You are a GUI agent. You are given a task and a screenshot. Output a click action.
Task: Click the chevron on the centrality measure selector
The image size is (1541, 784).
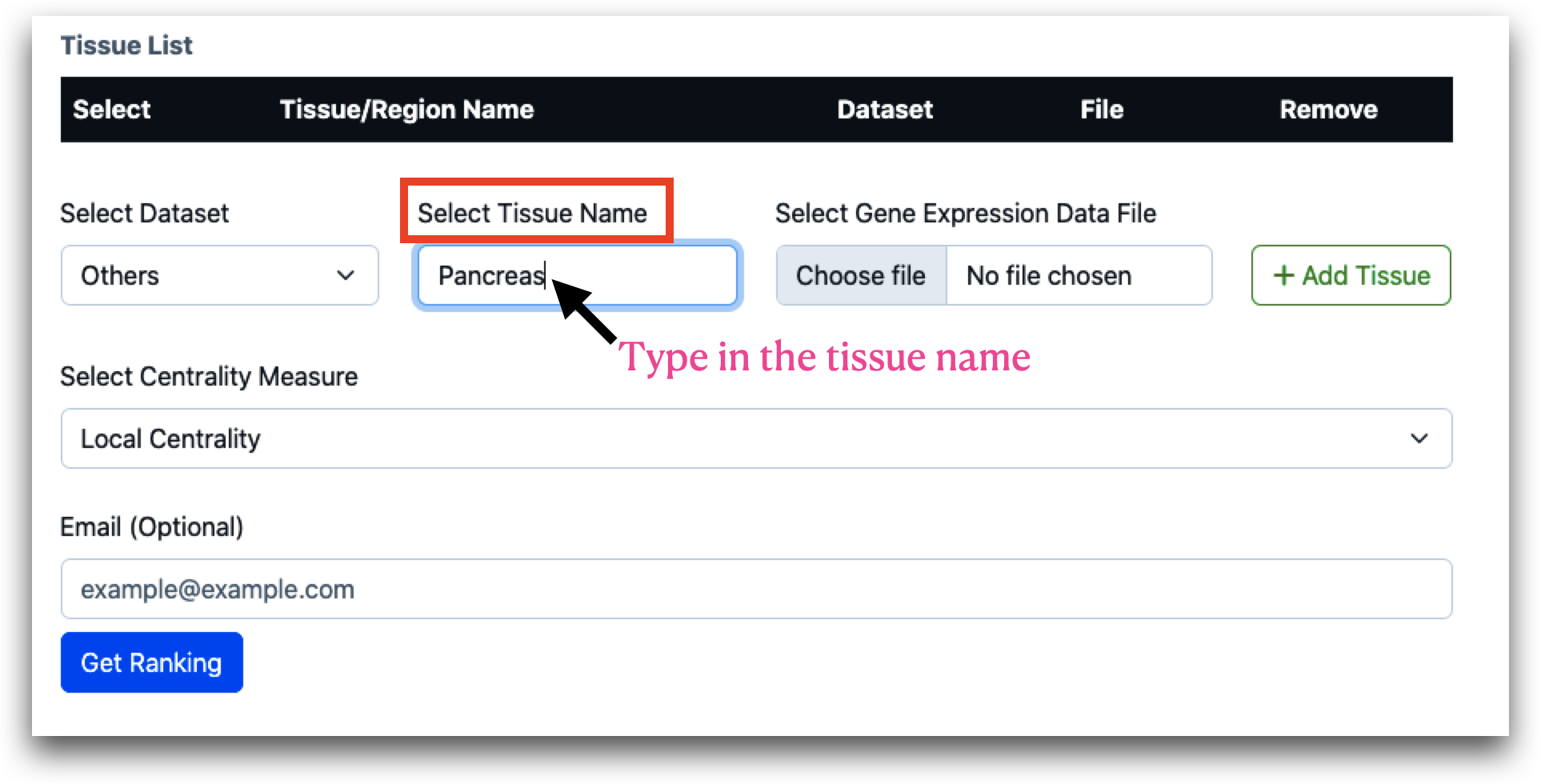click(1419, 438)
